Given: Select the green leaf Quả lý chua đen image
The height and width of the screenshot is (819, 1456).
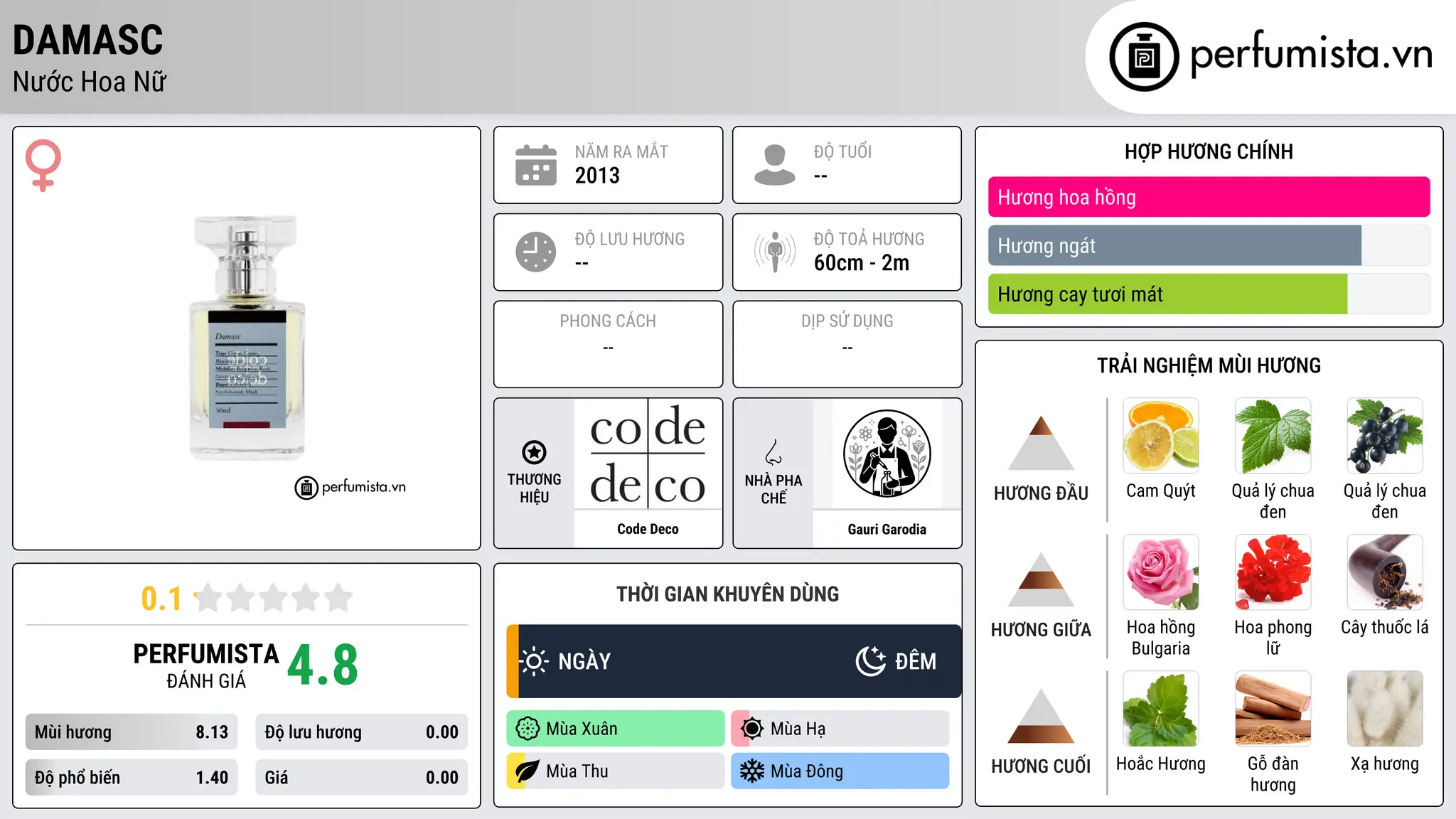Looking at the screenshot, I should 1273,436.
